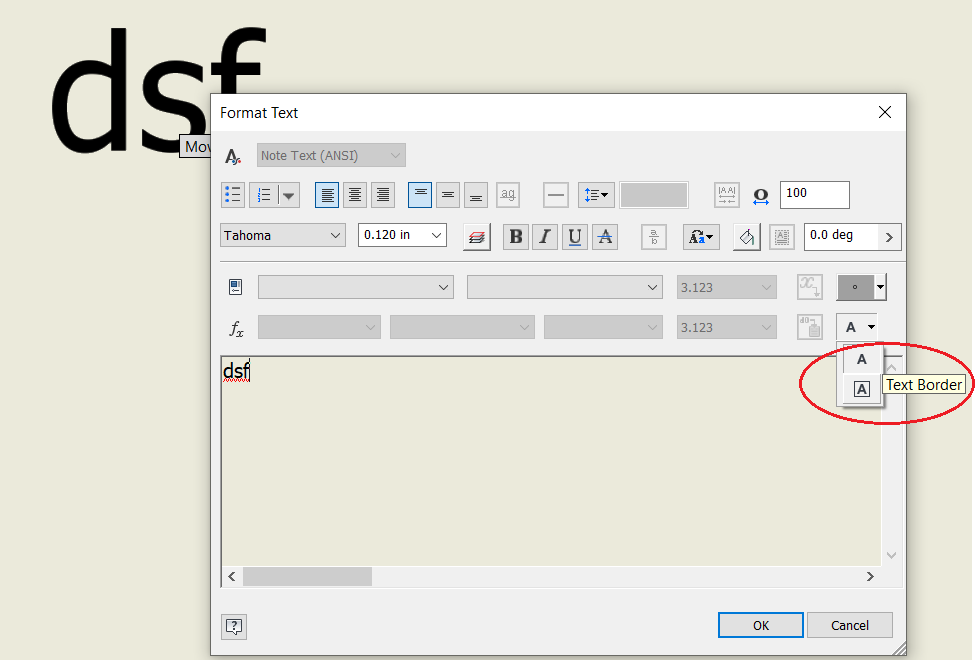975x662 pixels.
Task: Confirm the dialog by clicking OK
Action: tap(760, 624)
